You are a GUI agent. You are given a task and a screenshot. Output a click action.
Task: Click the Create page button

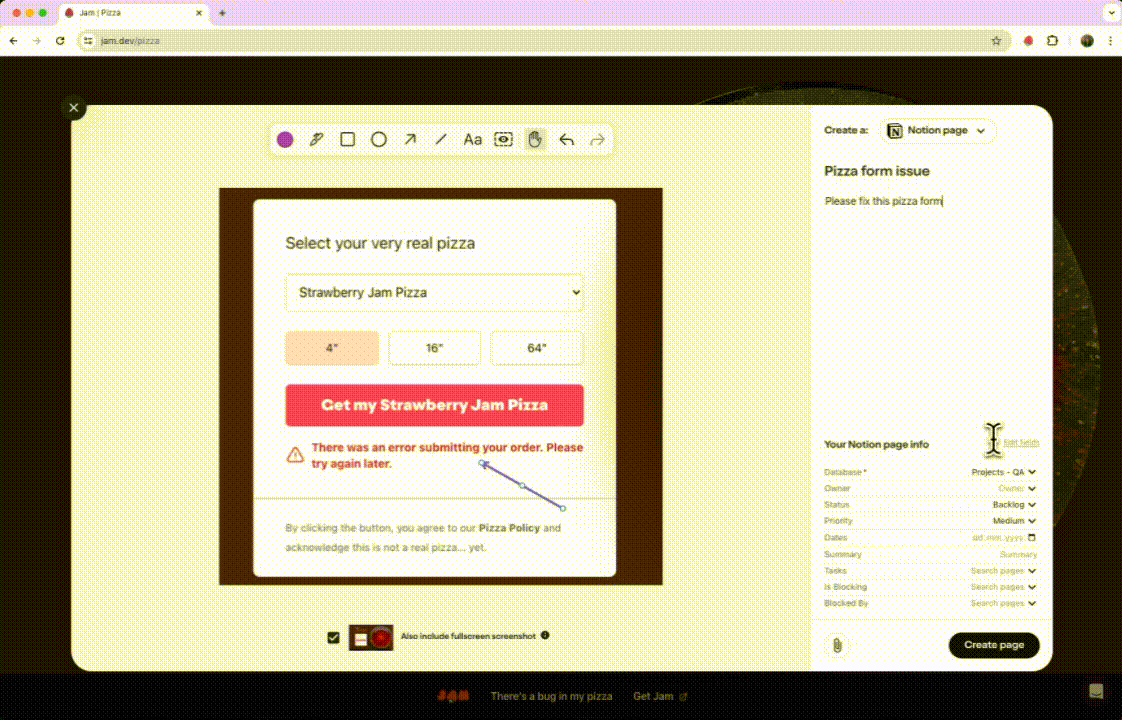[993, 645]
